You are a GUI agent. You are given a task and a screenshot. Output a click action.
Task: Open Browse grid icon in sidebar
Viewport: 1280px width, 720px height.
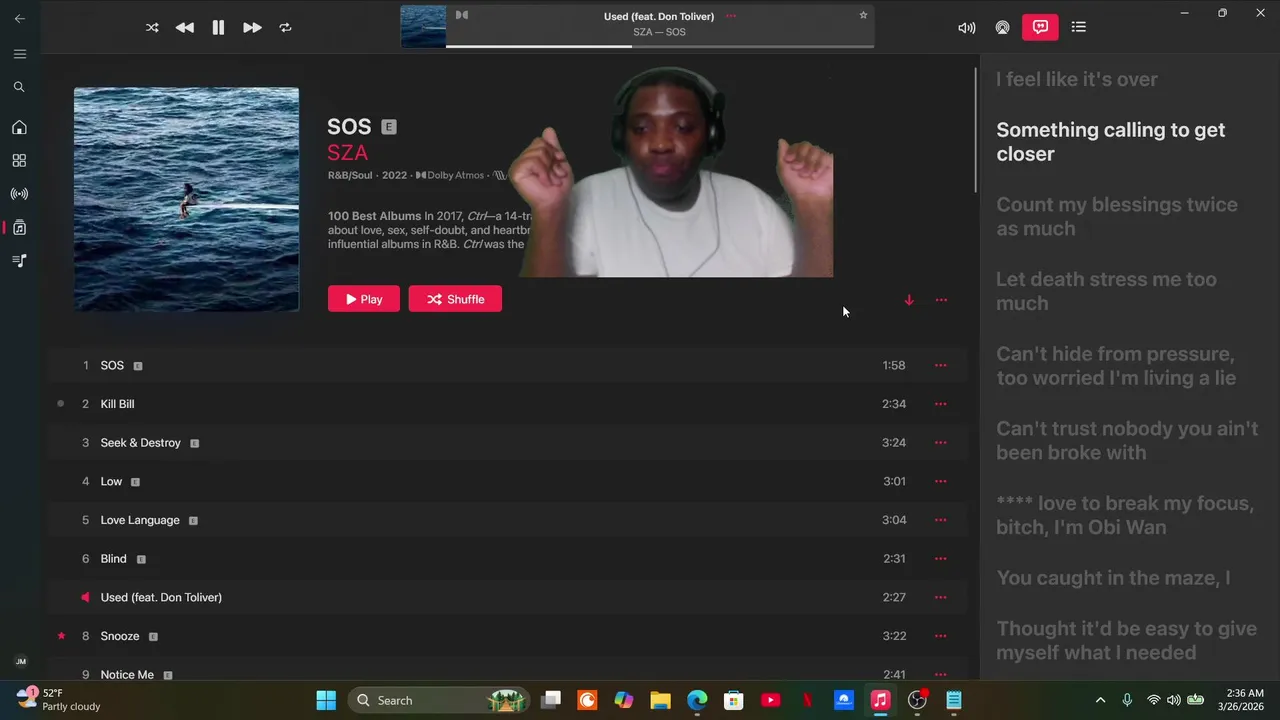click(x=19, y=160)
